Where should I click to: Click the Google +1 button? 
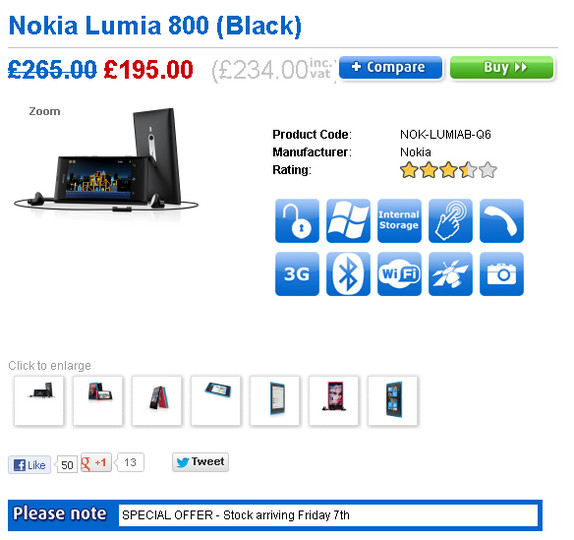[96, 462]
